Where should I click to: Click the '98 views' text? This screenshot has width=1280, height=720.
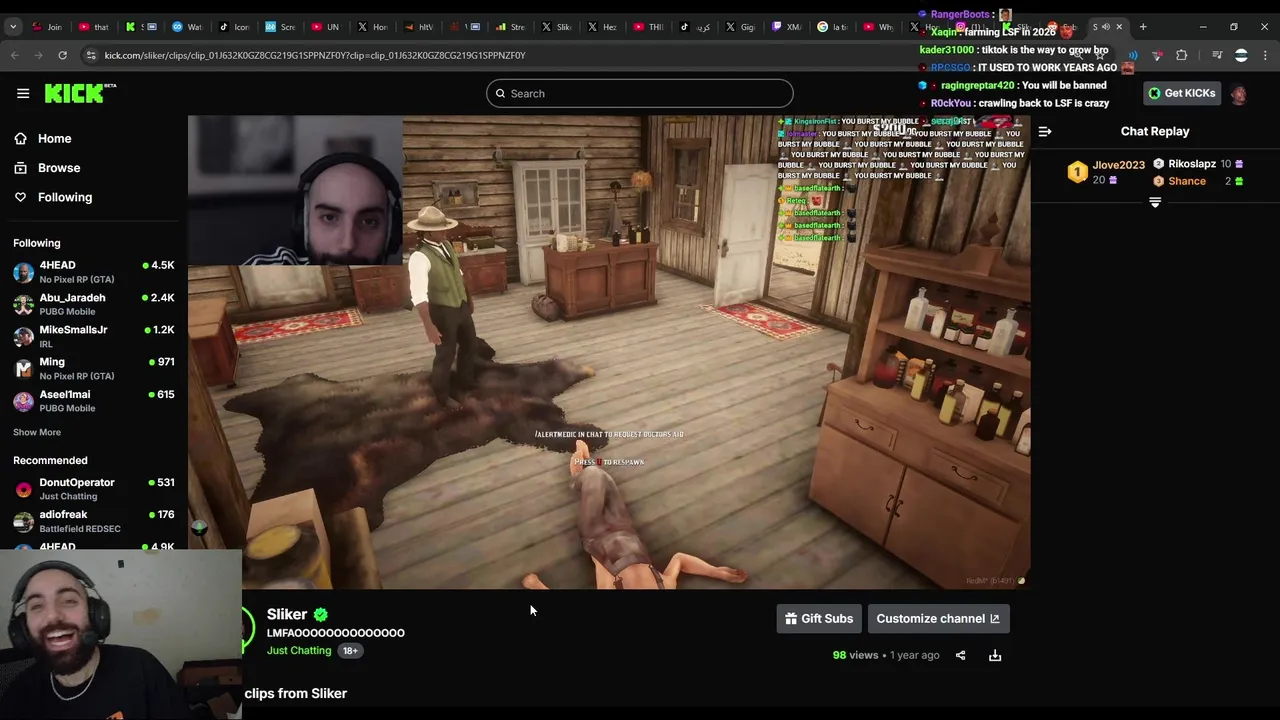[855, 656]
